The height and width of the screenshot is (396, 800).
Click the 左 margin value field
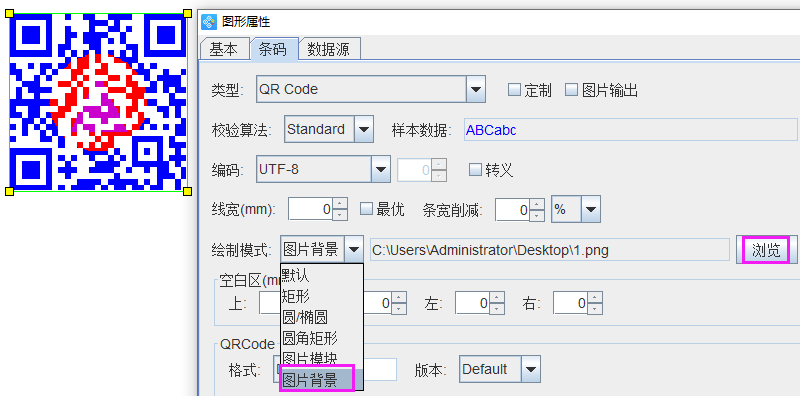coord(473,303)
